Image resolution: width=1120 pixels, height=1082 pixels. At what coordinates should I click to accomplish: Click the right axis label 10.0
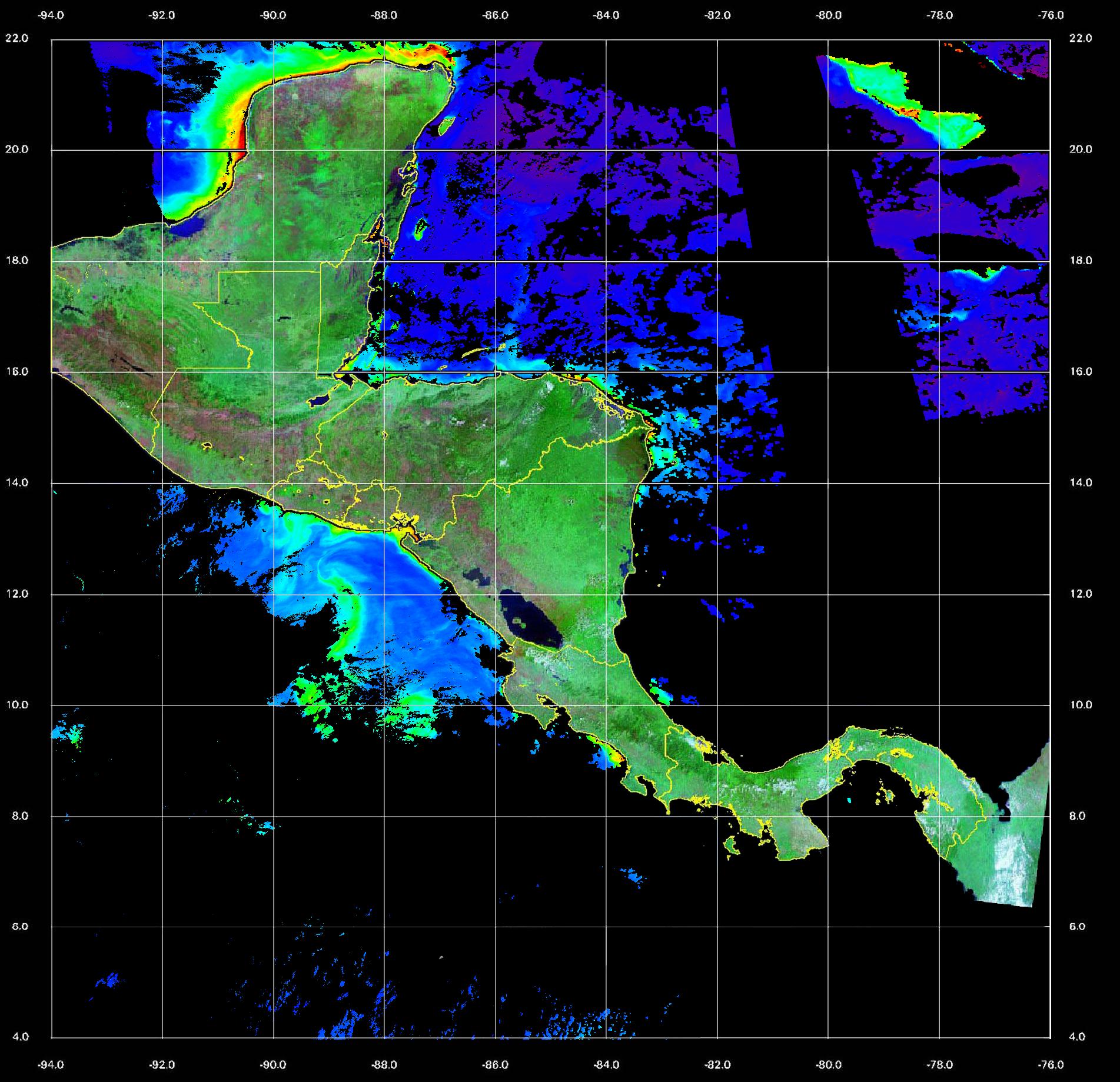[x=1081, y=704]
